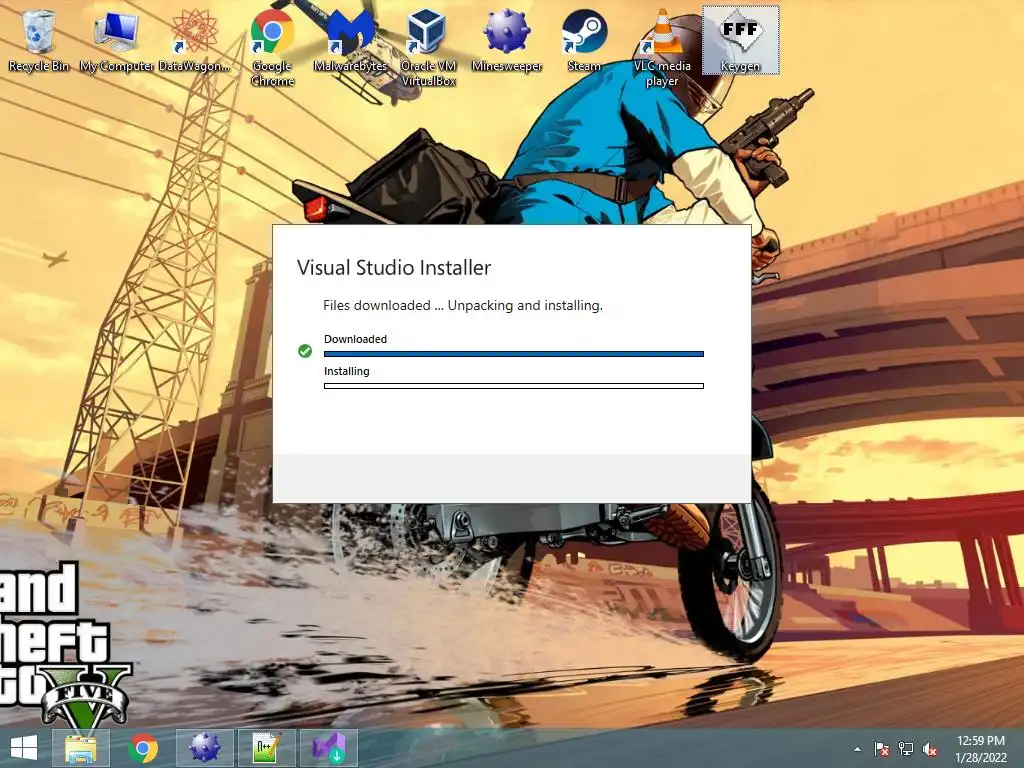Image resolution: width=1024 pixels, height=768 pixels.
Task: Open the taskbar clock showing 12:59 PM
Action: tap(981, 748)
